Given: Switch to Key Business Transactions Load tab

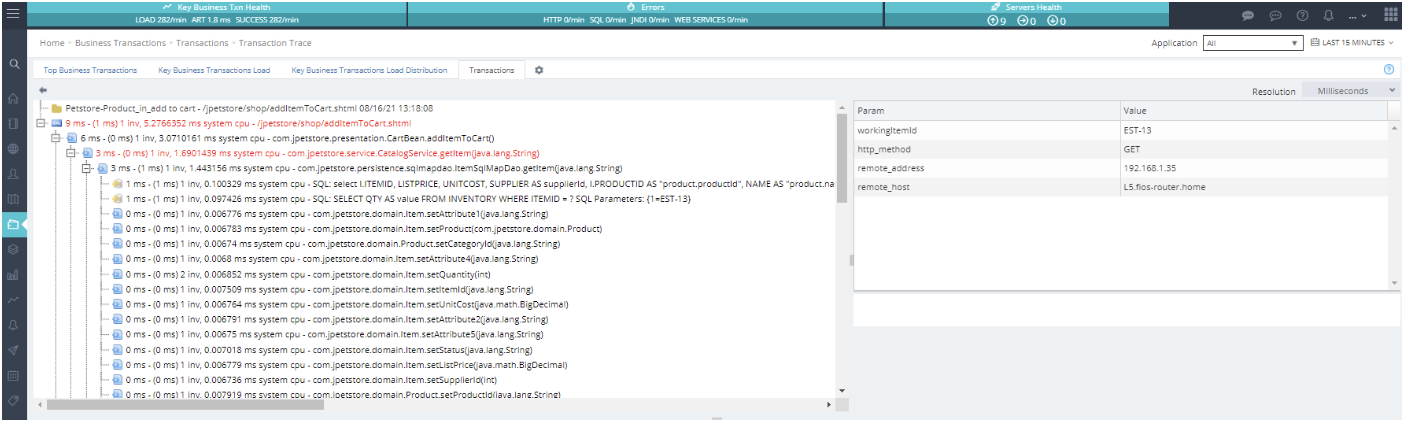Looking at the screenshot, I should click(214, 70).
